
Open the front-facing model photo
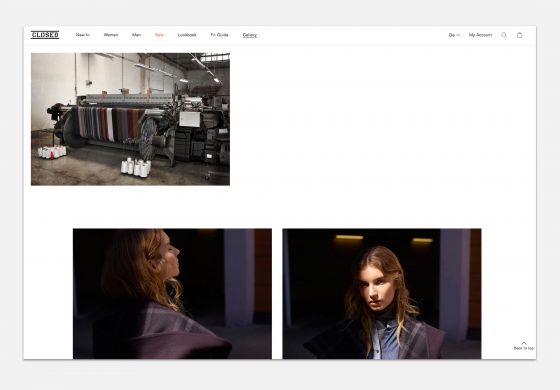coord(382,294)
